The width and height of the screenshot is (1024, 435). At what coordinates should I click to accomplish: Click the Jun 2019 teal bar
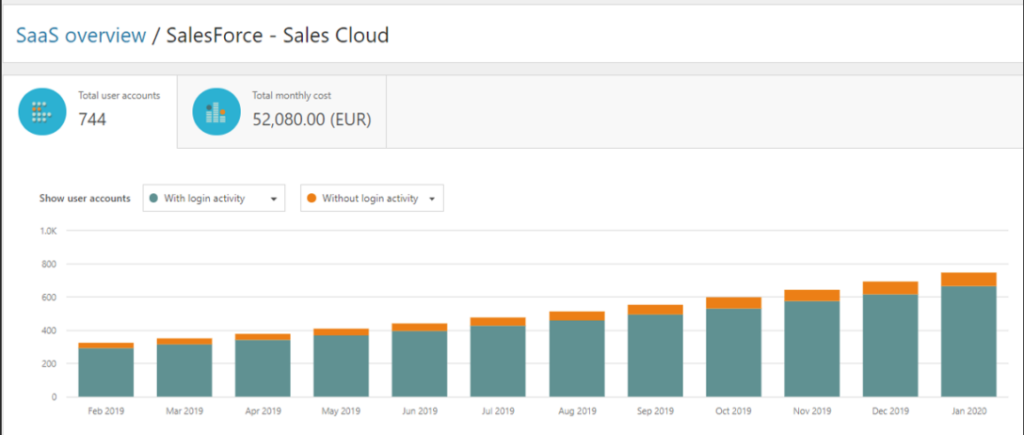click(x=419, y=364)
